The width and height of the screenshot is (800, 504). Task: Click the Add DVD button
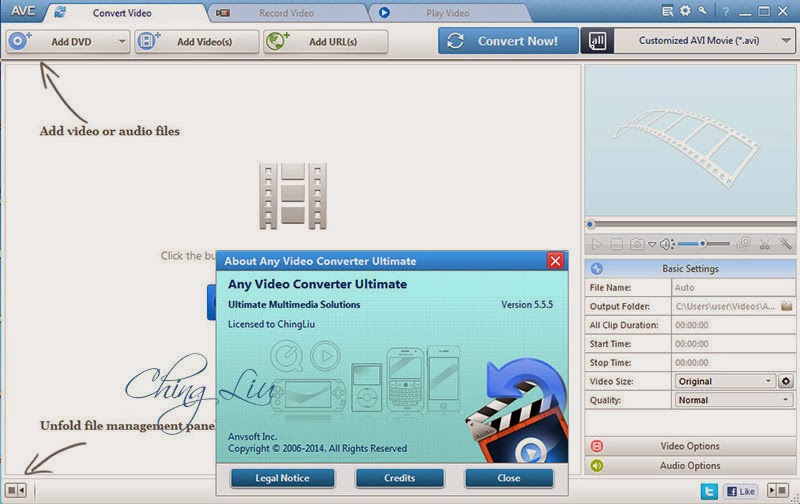(x=68, y=41)
